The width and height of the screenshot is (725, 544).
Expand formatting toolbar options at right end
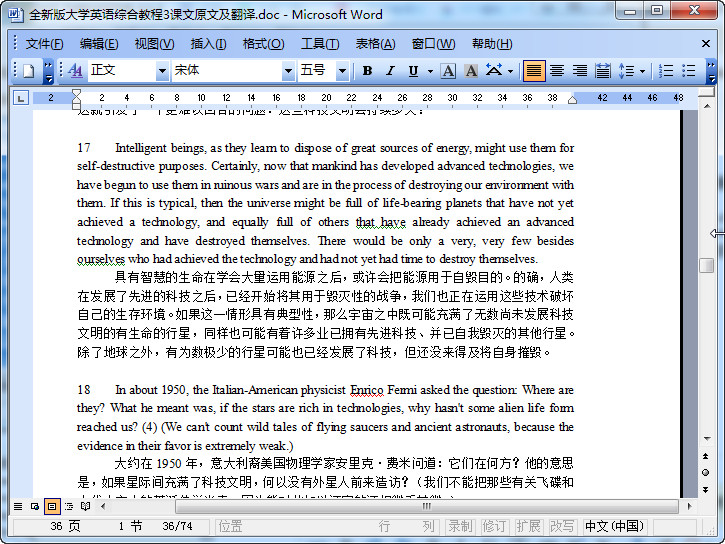[712, 71]
